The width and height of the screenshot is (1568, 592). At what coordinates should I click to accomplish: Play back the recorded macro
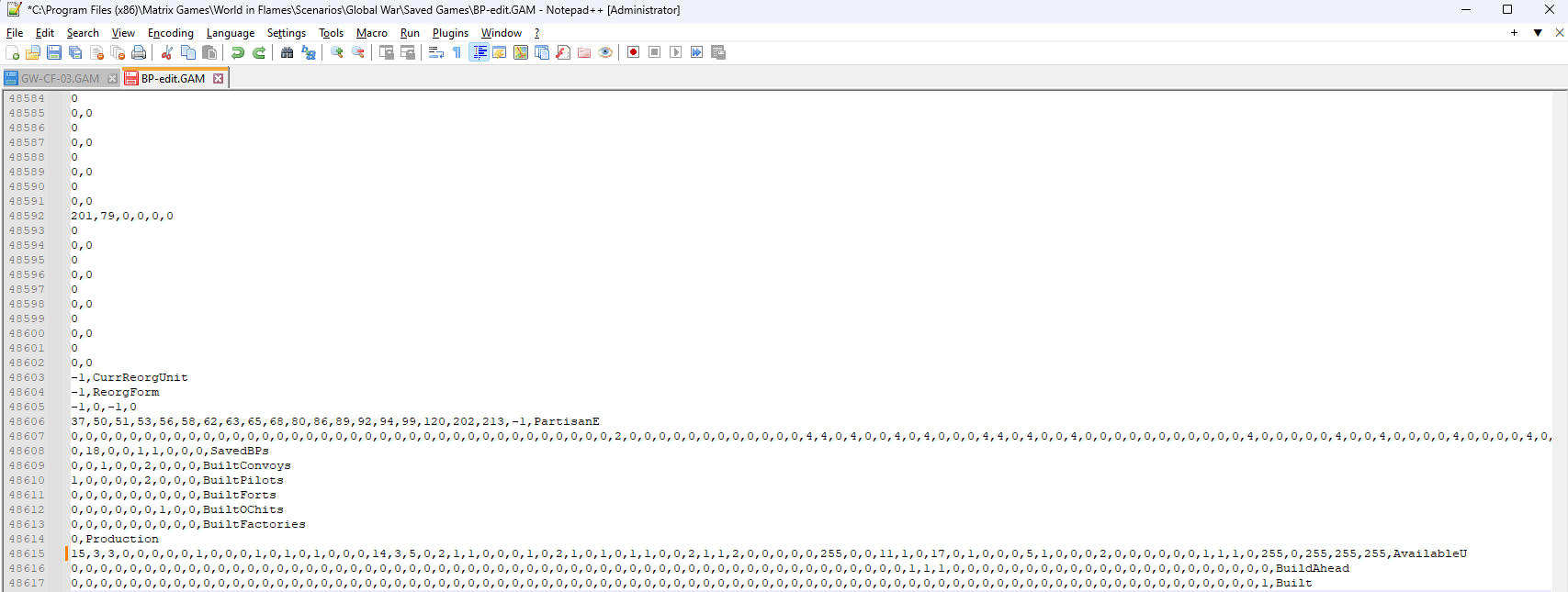[x=676, y=52]
